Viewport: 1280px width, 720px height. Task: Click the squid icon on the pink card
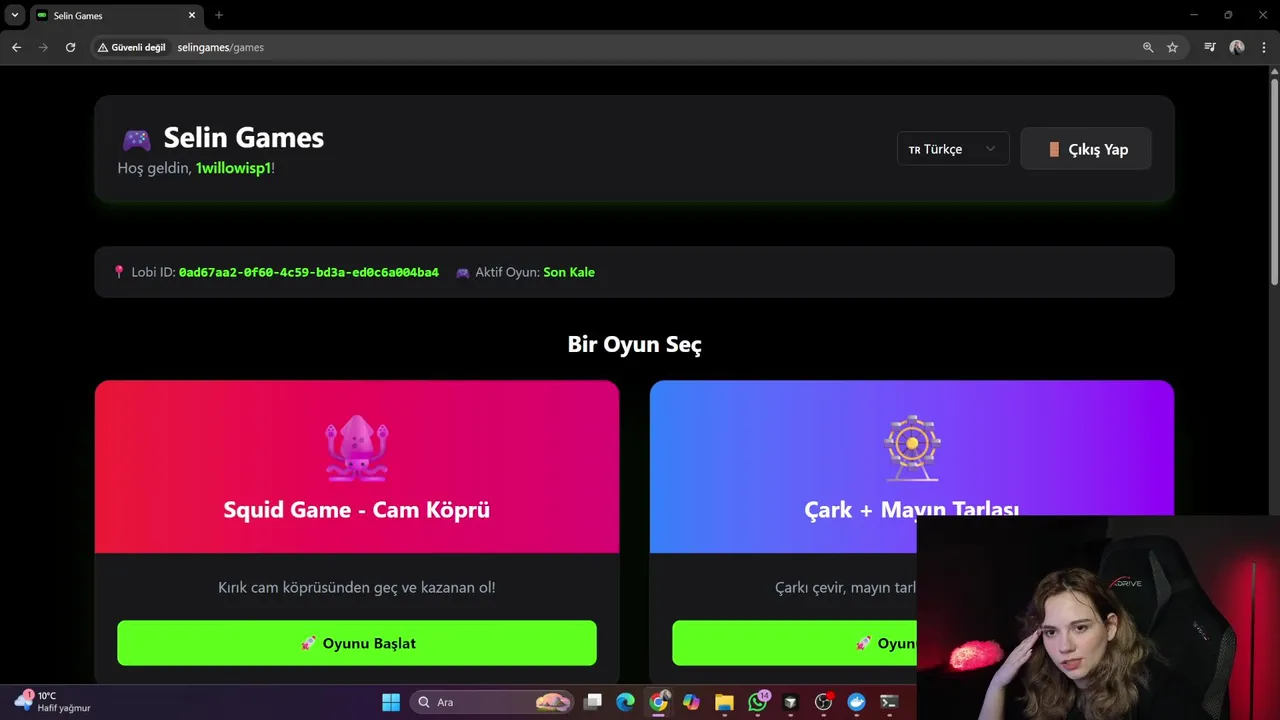[357, 449]
